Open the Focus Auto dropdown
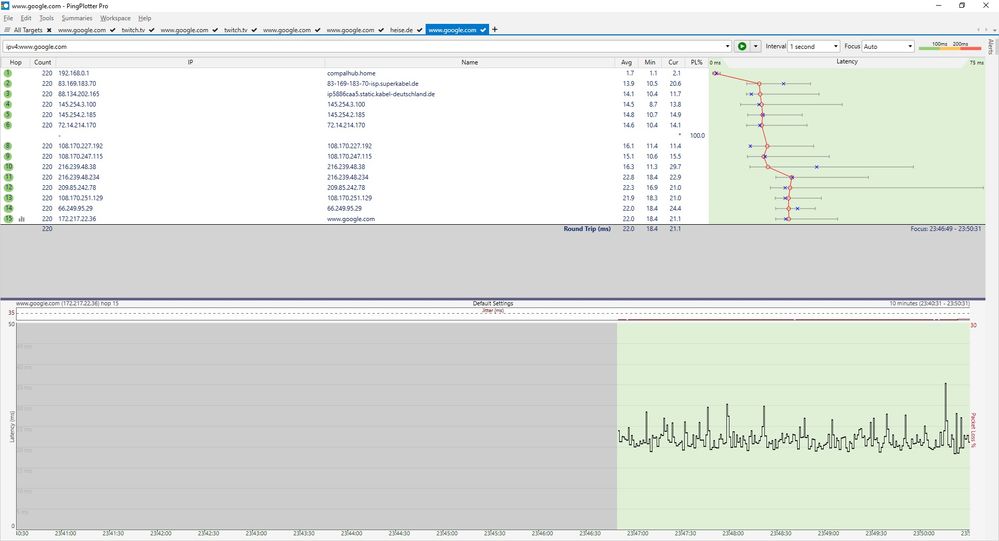 click(888, 46)
